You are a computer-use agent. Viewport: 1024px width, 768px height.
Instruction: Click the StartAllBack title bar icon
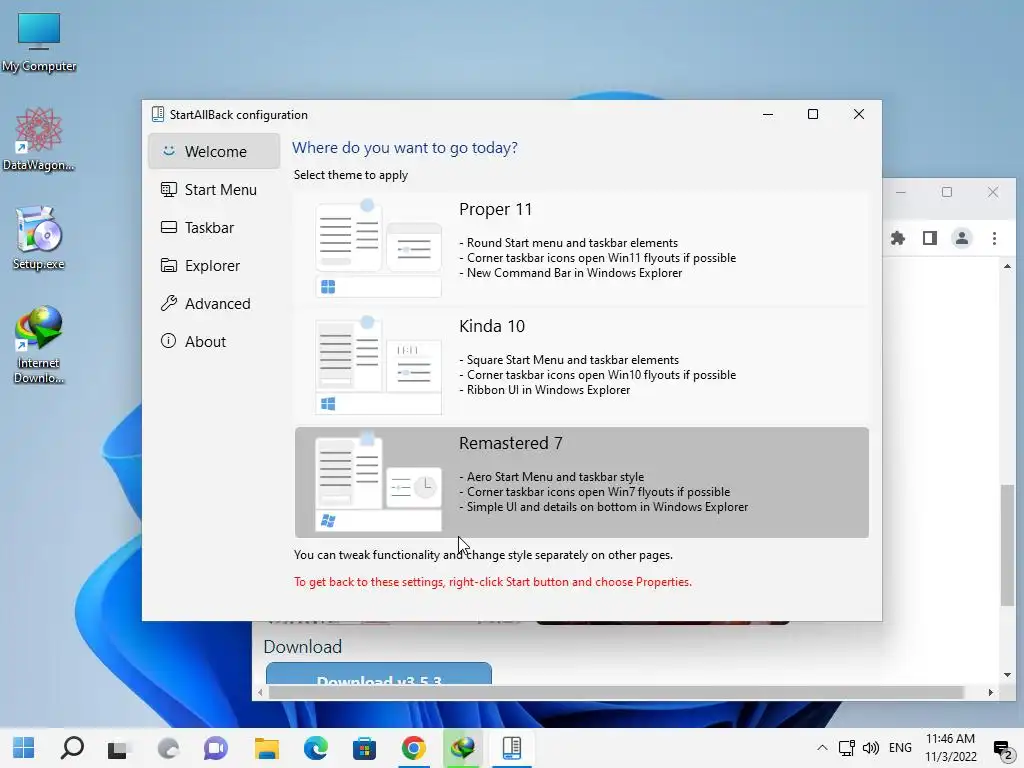157,114
